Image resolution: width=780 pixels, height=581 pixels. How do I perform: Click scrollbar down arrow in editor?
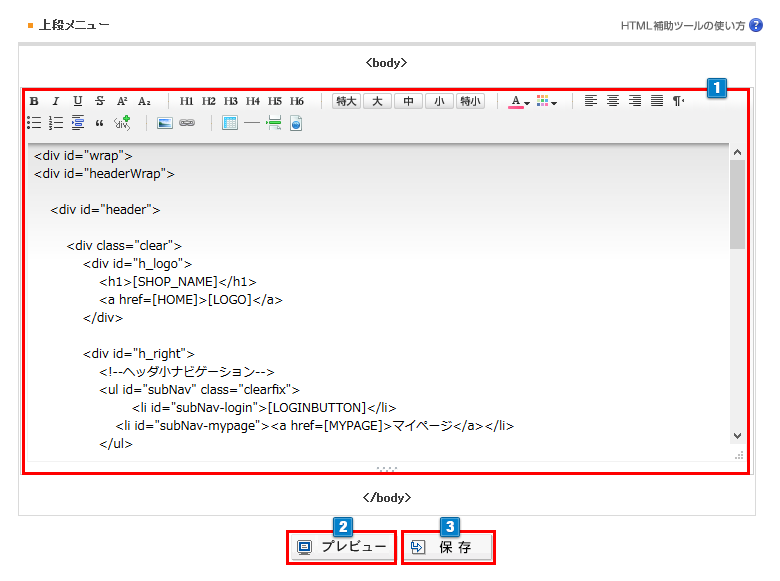tap(737, 436)
